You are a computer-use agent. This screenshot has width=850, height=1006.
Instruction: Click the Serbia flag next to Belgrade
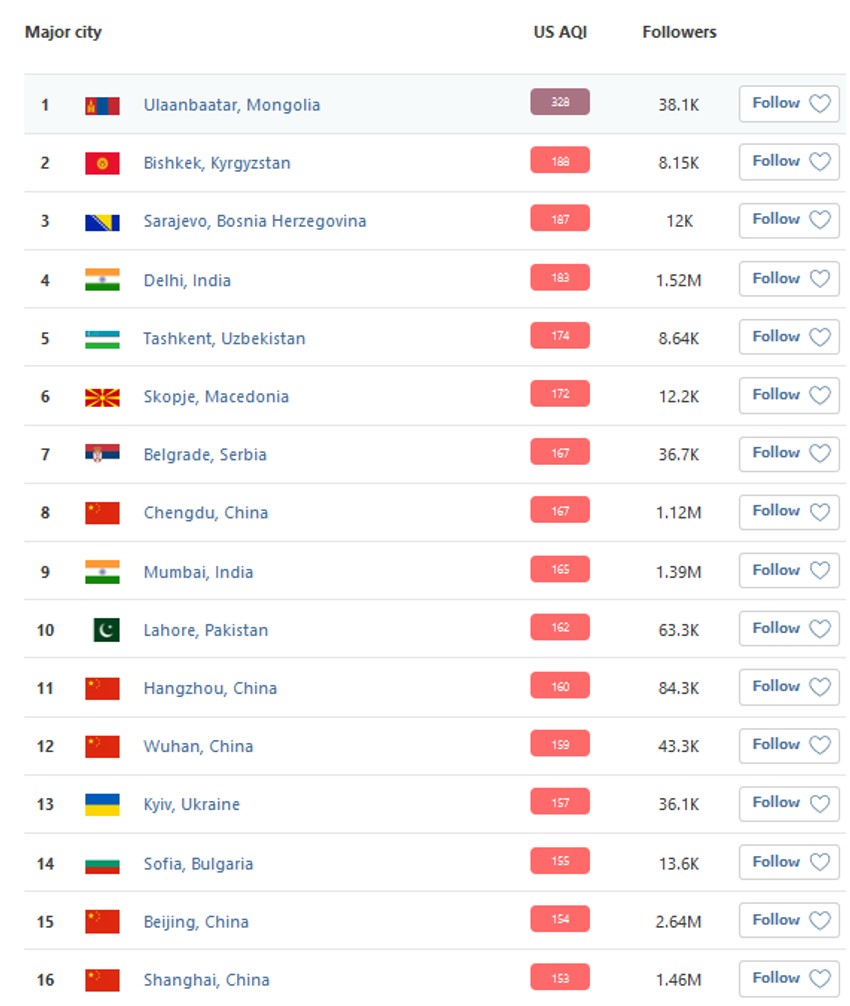tap(102, 454)
